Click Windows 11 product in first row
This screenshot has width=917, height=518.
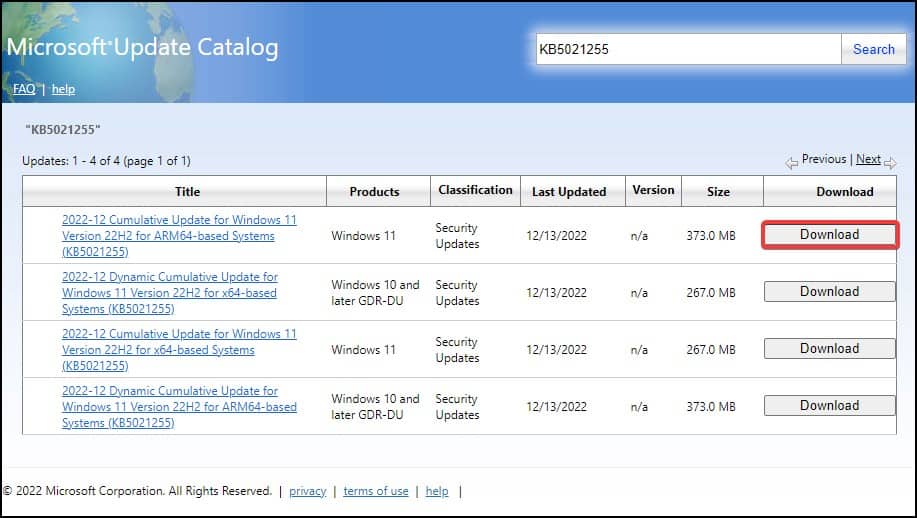(x=363, y=236)
